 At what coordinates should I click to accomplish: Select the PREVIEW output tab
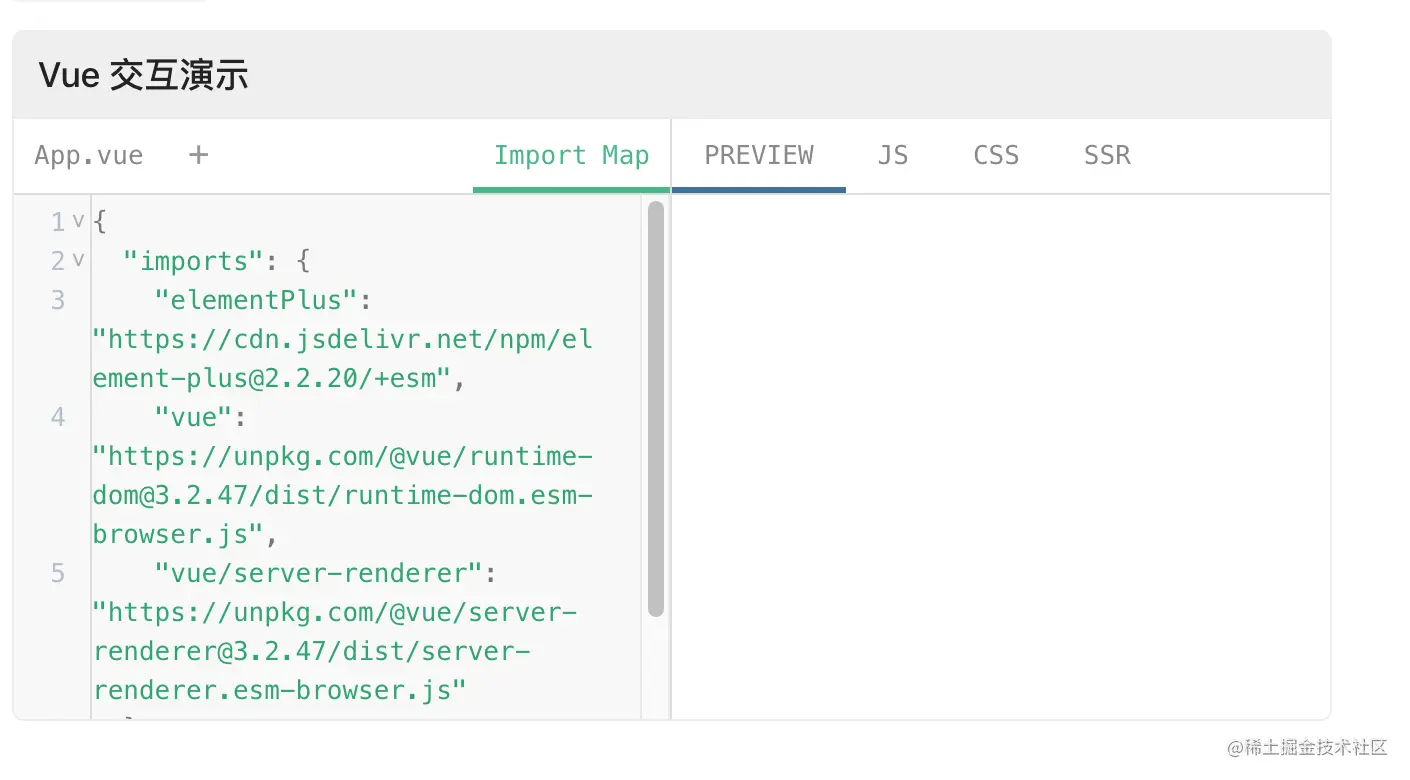point(759,156)
